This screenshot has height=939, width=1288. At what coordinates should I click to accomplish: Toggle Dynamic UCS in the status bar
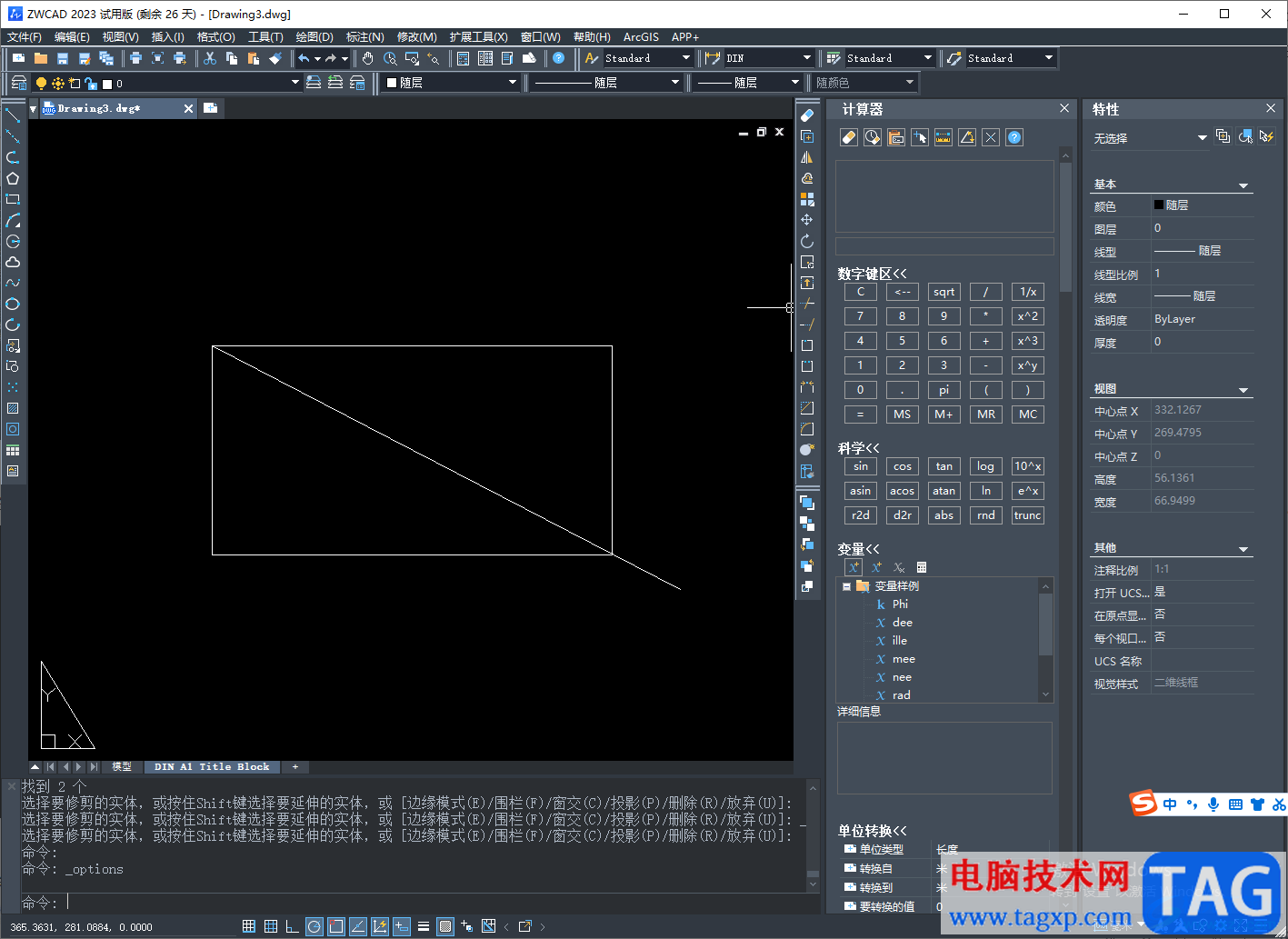[379, 926]
